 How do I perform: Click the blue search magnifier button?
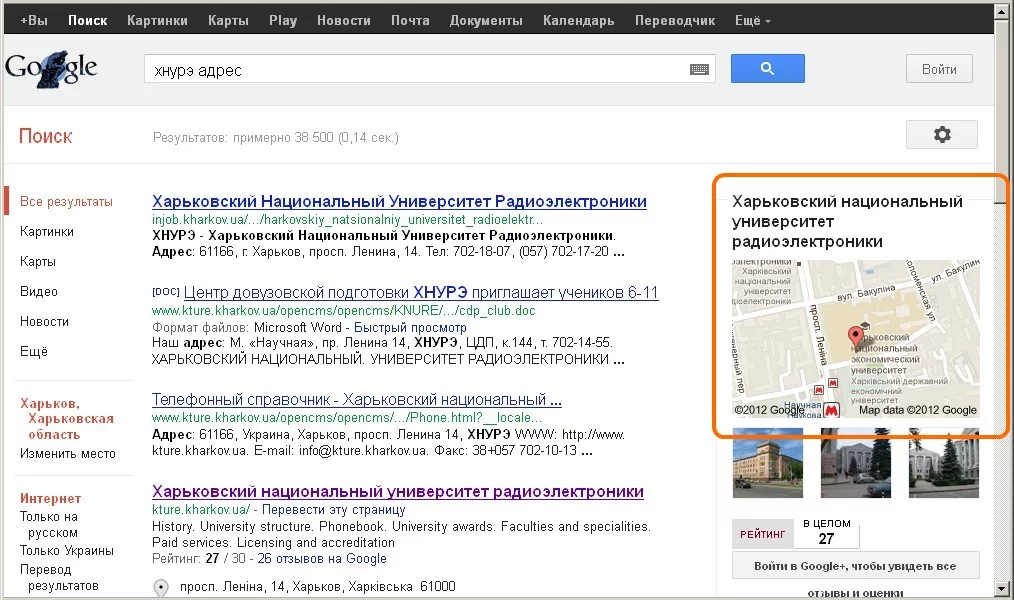click(x=767, y=69)
